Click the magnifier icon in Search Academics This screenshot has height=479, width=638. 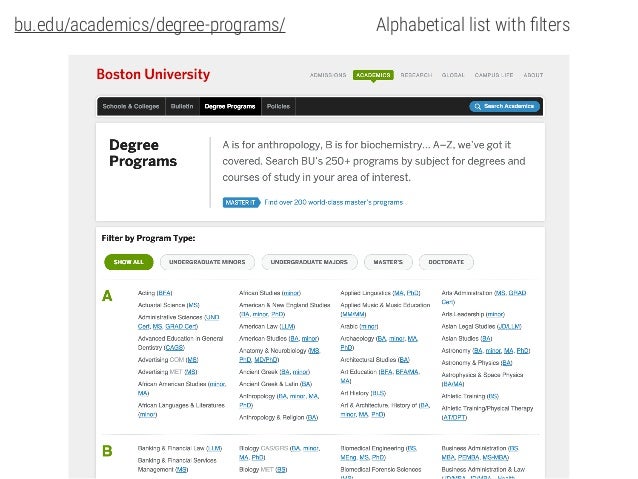tap(477, 107)
